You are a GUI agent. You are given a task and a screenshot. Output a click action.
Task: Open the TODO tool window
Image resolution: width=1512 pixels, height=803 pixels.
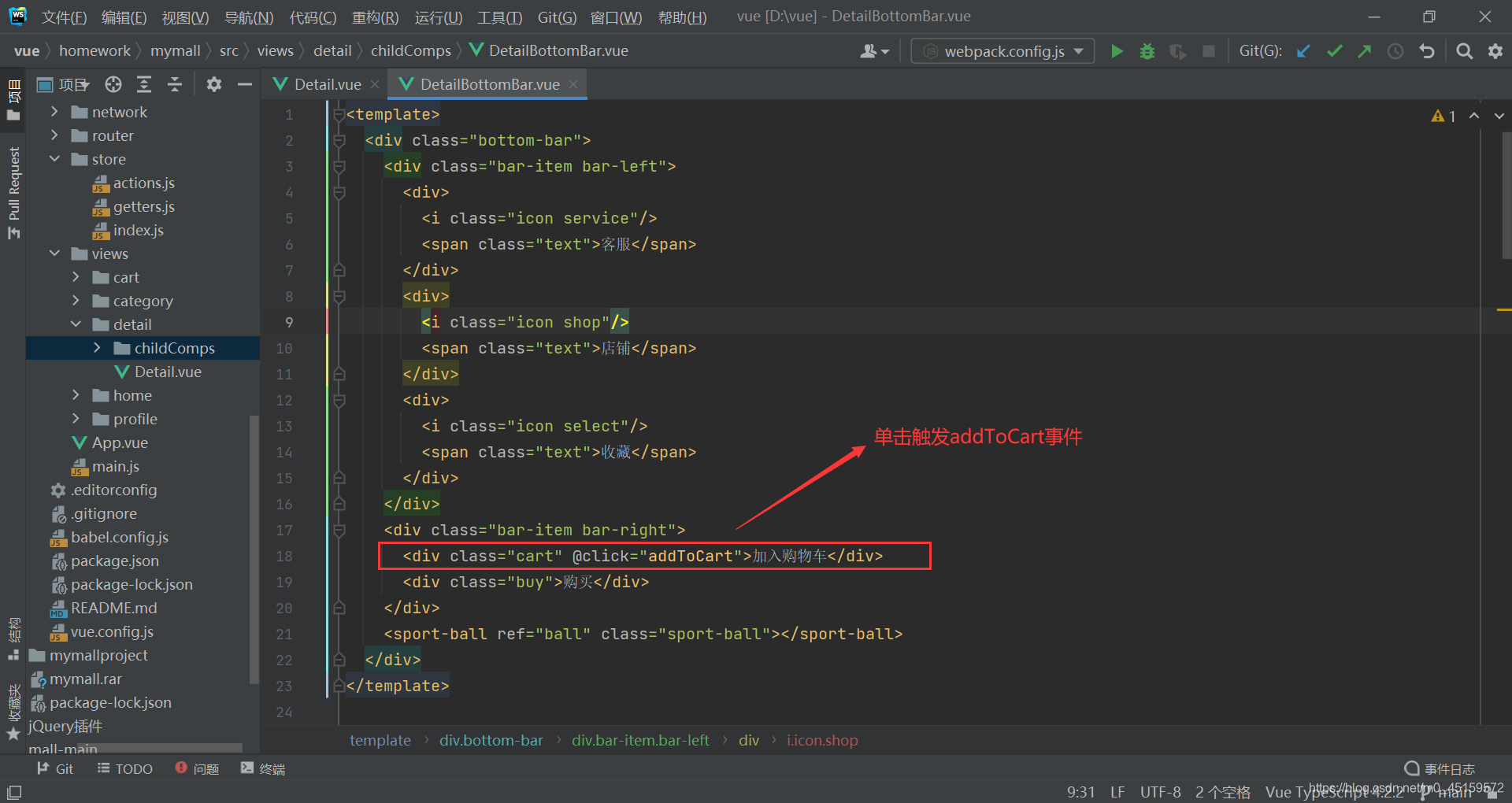tap(125, 769)
